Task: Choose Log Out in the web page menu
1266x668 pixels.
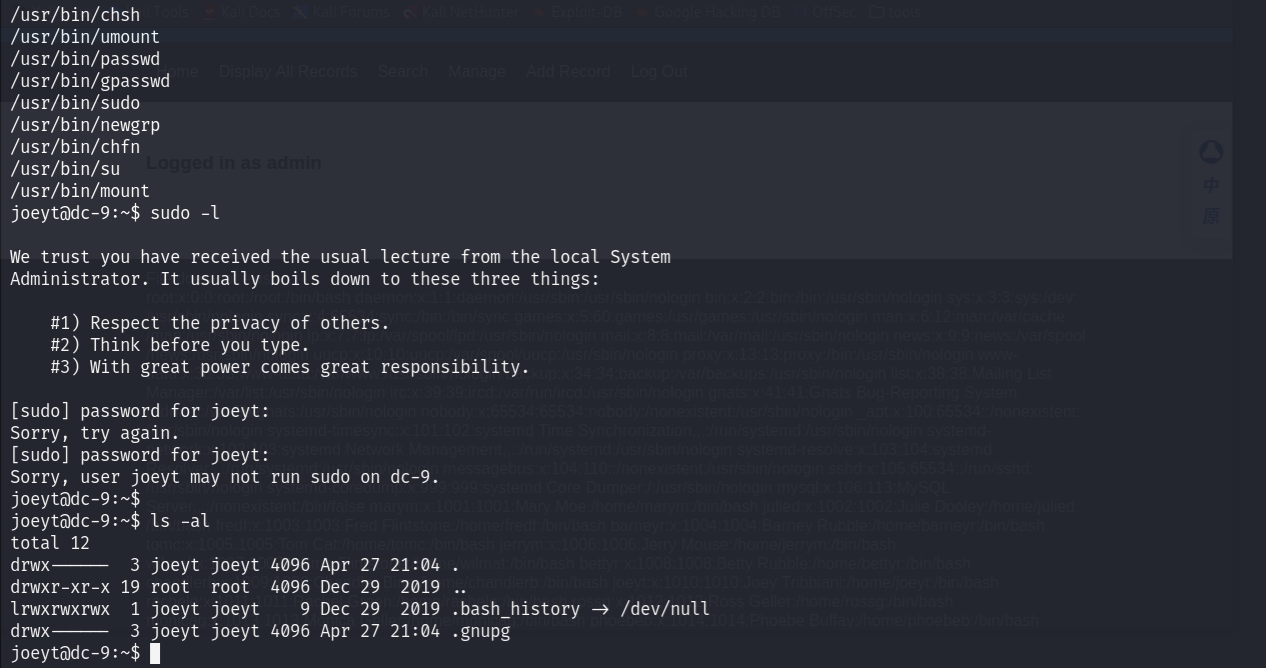Action: [x=658, y=72]
